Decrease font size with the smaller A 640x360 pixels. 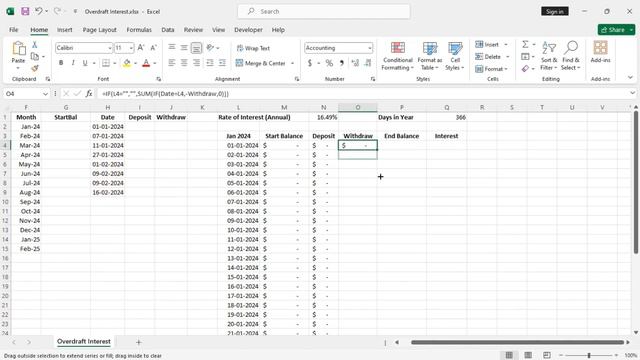click(x=153, y=48)
